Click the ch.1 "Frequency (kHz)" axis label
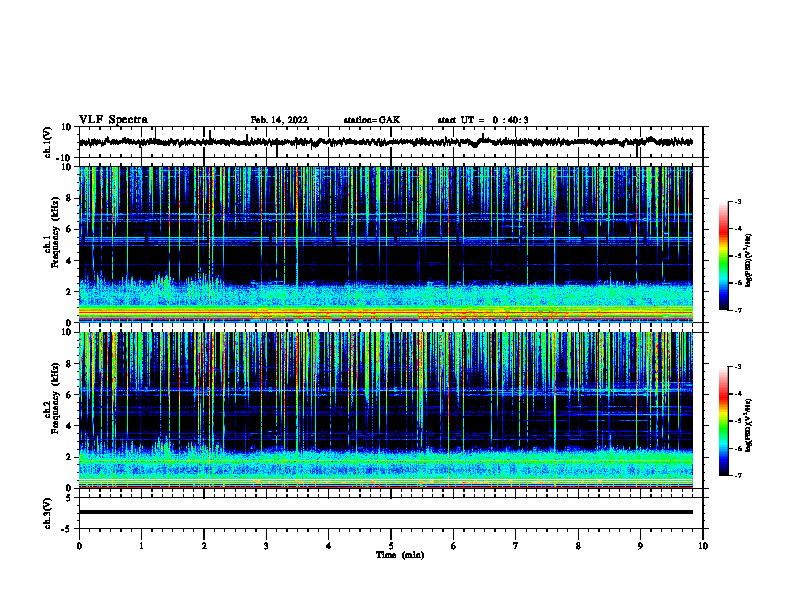Screen dimensions: 792x612 tap(56, 232)
